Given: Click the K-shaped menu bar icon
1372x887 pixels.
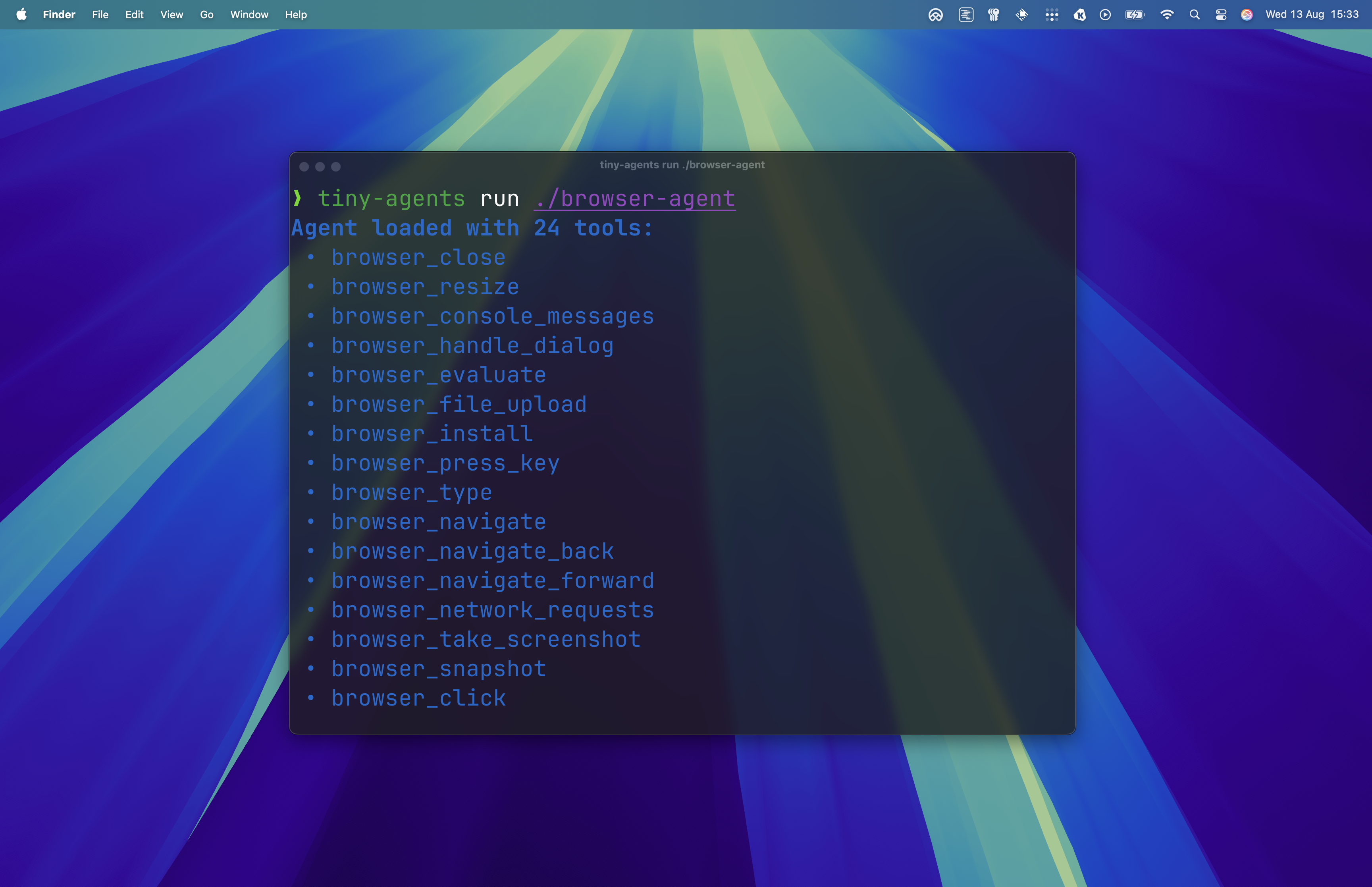Looking at the screenshot, I should (x=1079, y=14).
